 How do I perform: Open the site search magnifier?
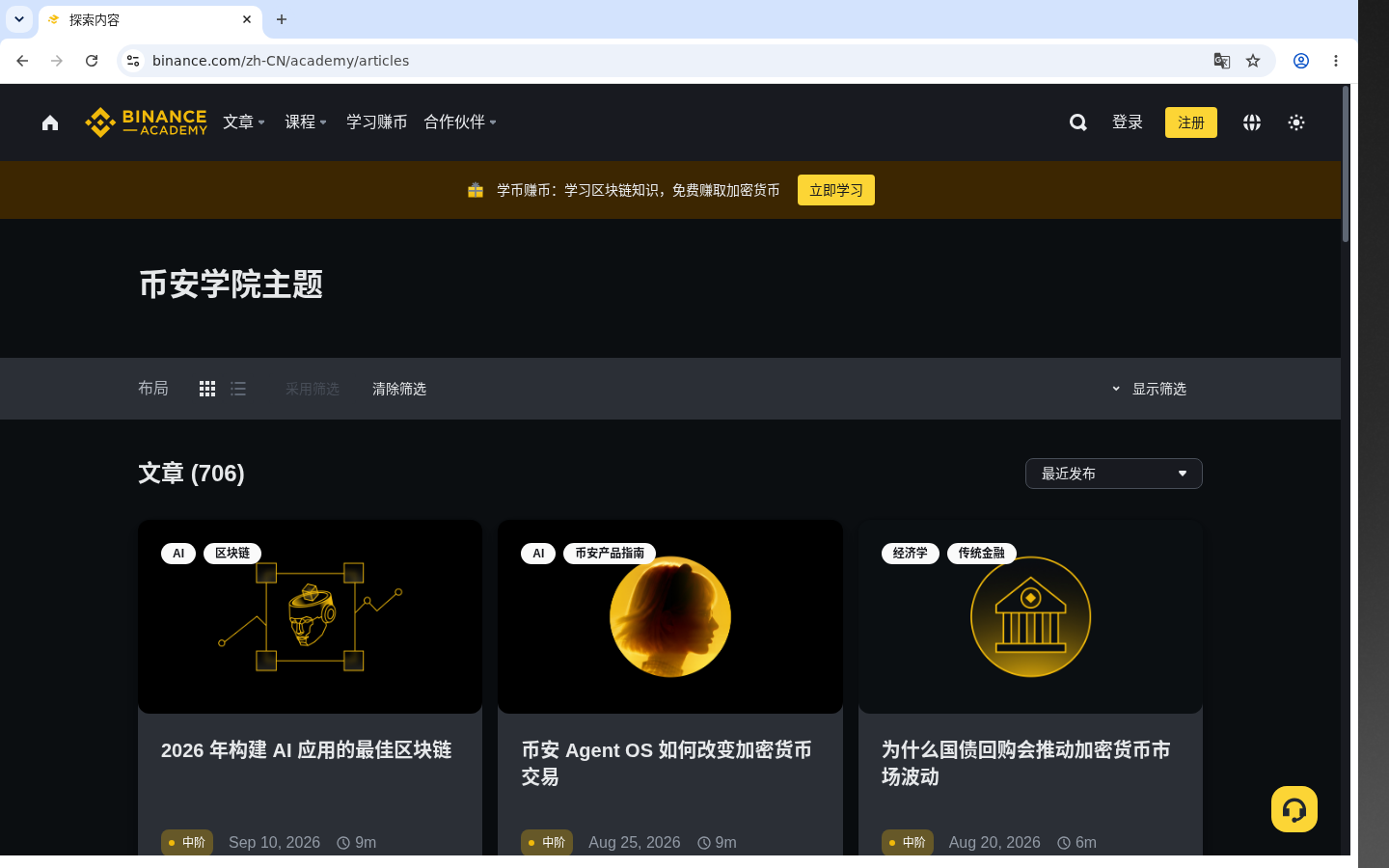(x=1078, y=122)
